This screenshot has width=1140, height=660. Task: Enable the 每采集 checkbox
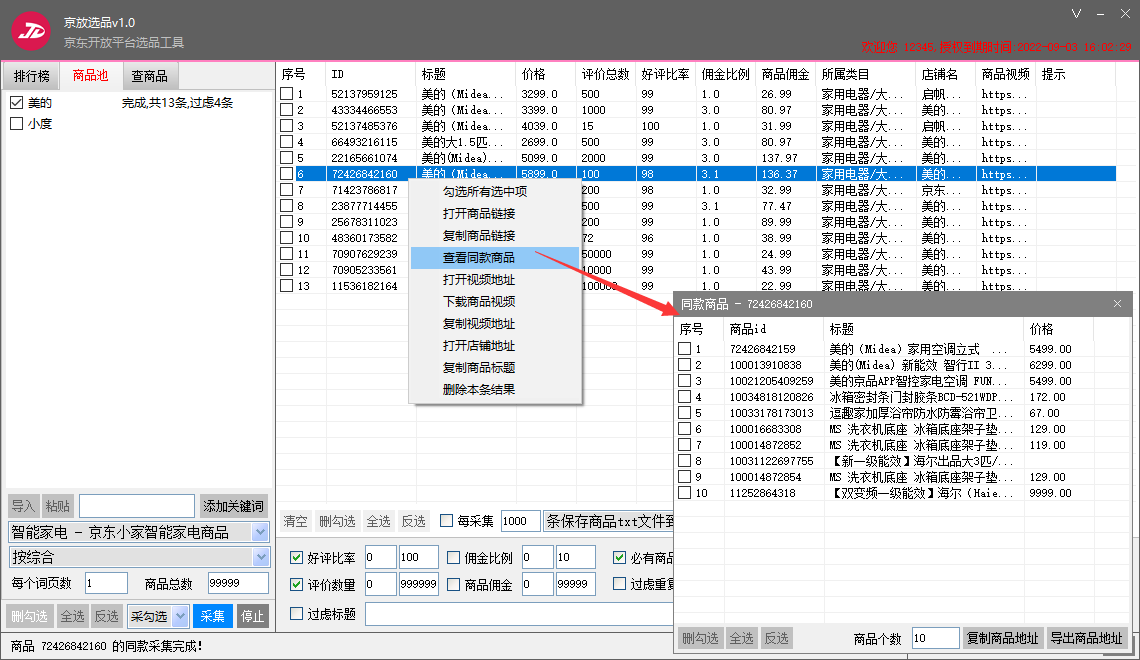tap(446, 520)
